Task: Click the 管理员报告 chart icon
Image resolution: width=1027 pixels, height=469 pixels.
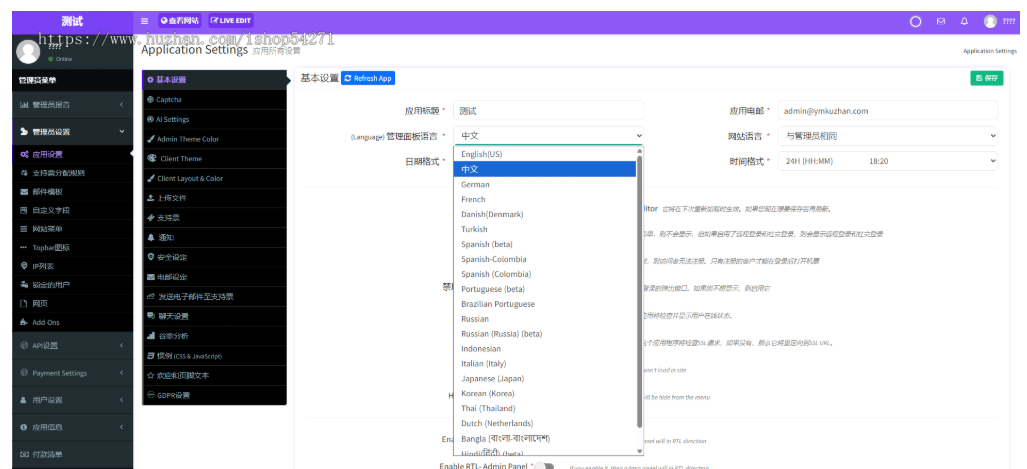Action: 24,105
